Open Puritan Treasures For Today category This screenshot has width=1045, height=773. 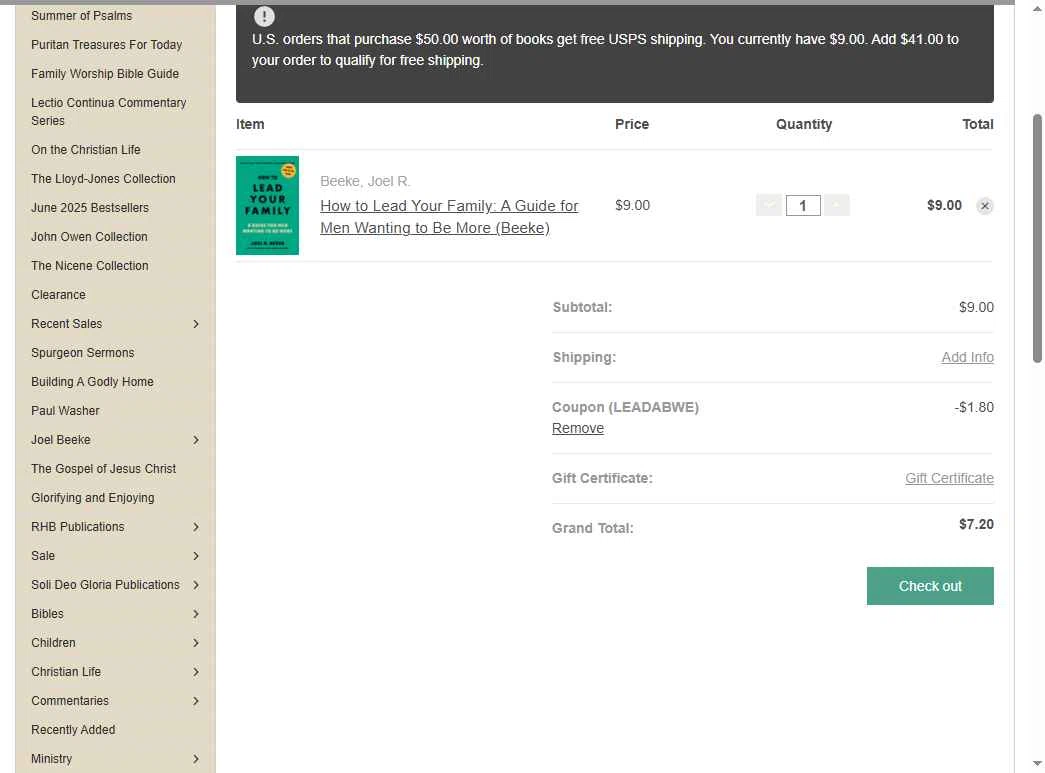[x=106, y=45]
